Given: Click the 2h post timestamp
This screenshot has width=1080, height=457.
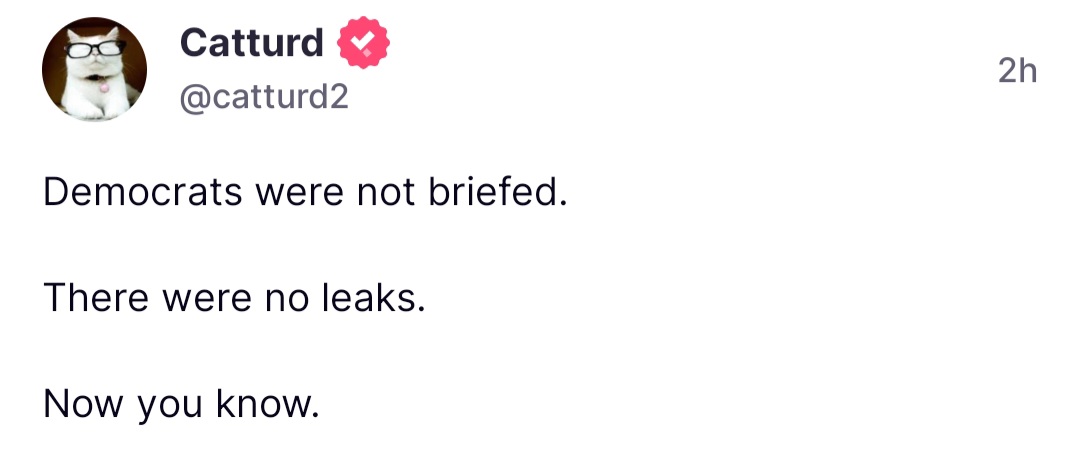Looking at the screenshot, I should pos(1017,70).
